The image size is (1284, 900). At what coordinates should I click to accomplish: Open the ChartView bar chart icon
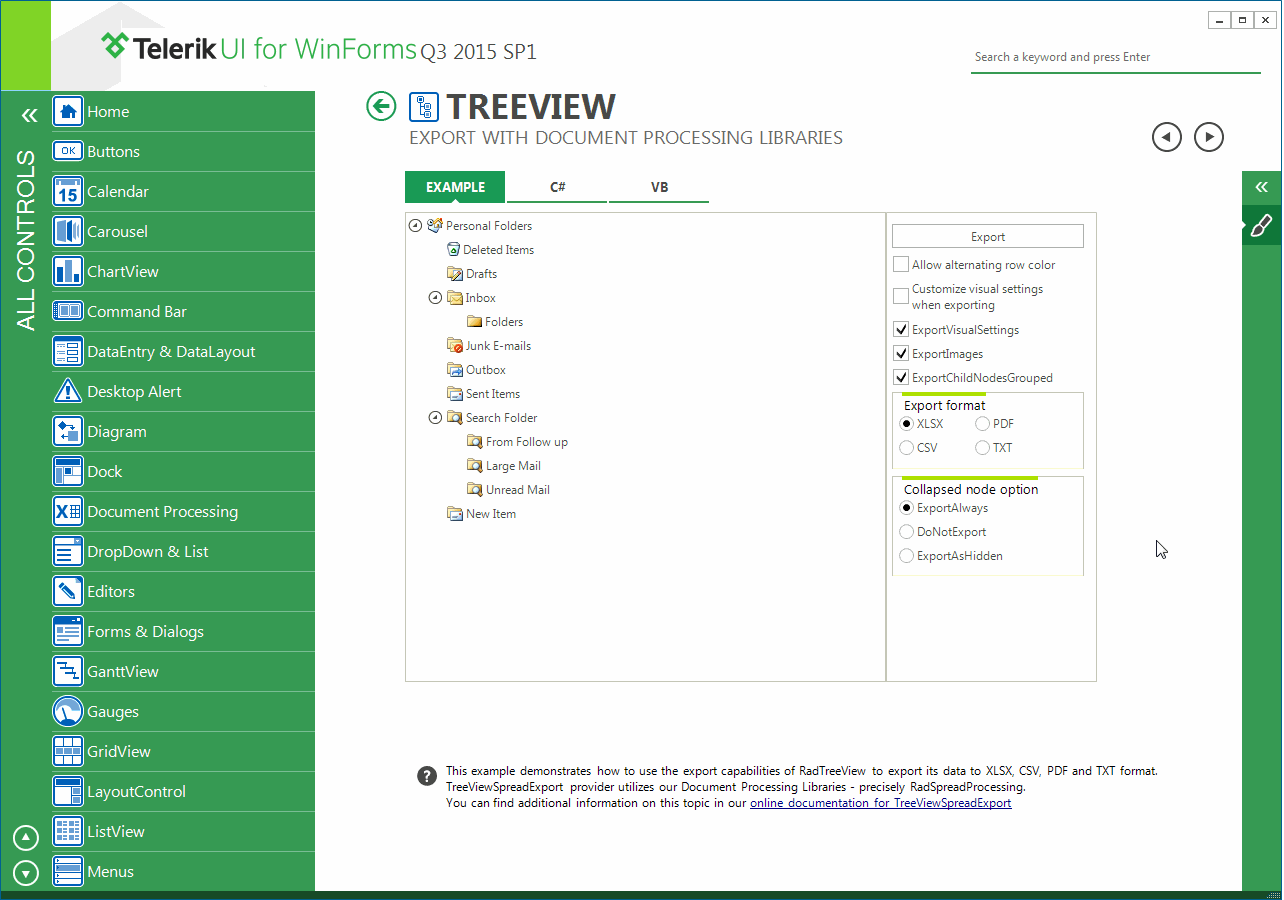tap(68, 272)
